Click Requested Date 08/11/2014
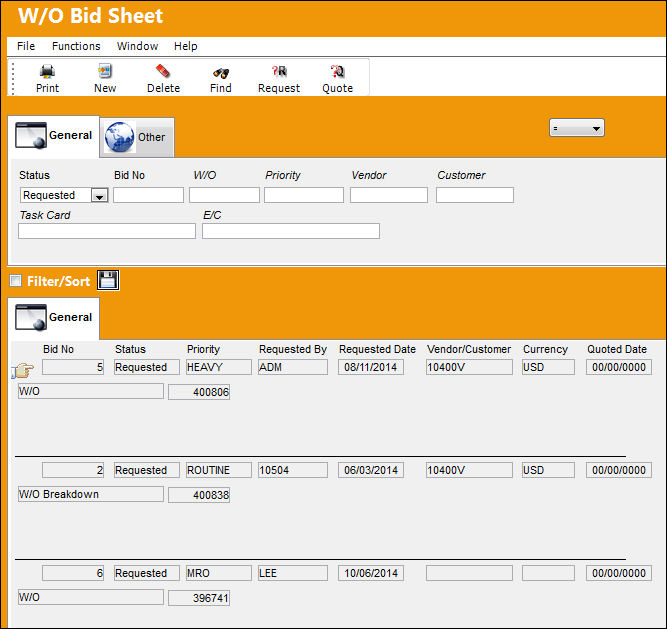The image size is (667, 629). pyautogui.click(x=371, y=367)
